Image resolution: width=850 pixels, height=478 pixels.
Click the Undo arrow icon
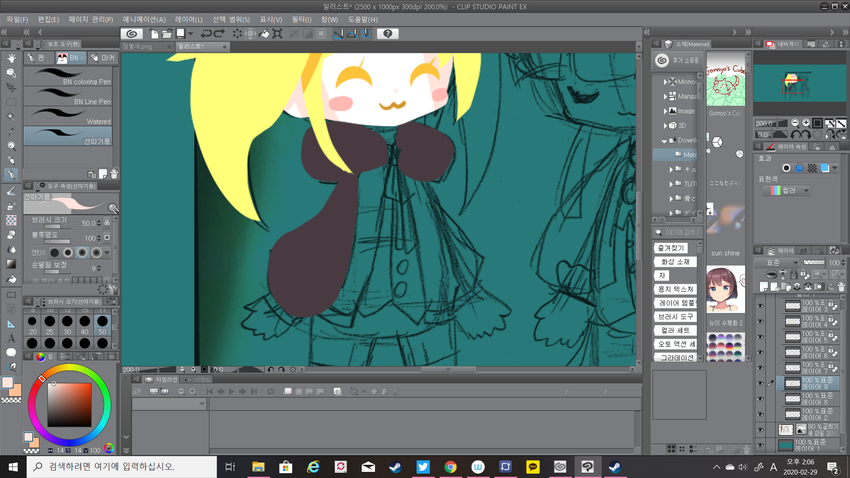[x=206, y=34]
